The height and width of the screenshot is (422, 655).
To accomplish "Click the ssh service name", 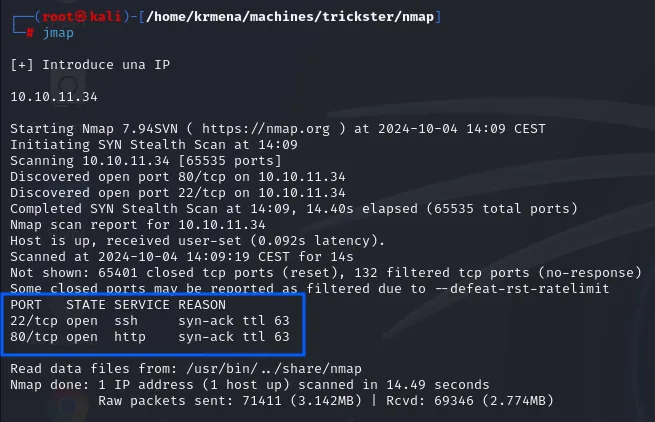I will click(x=126, y=321).
